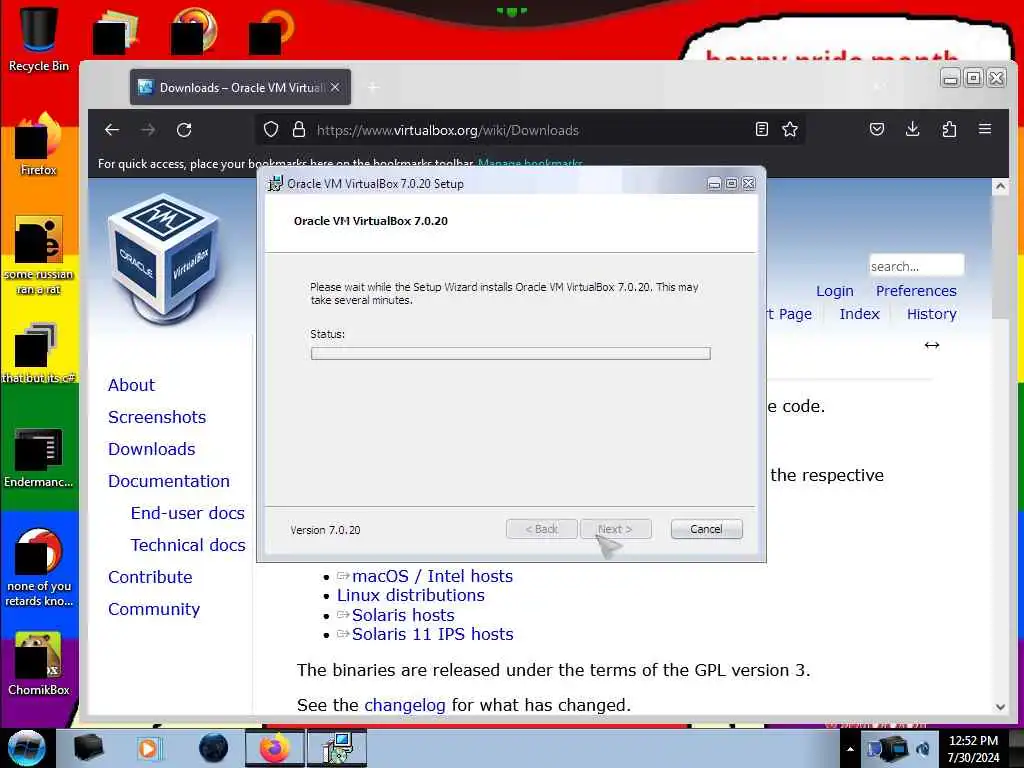This screenshot has height=768, width=1024.
Task: Click the Linux distributions link
Action: point(411,596)
